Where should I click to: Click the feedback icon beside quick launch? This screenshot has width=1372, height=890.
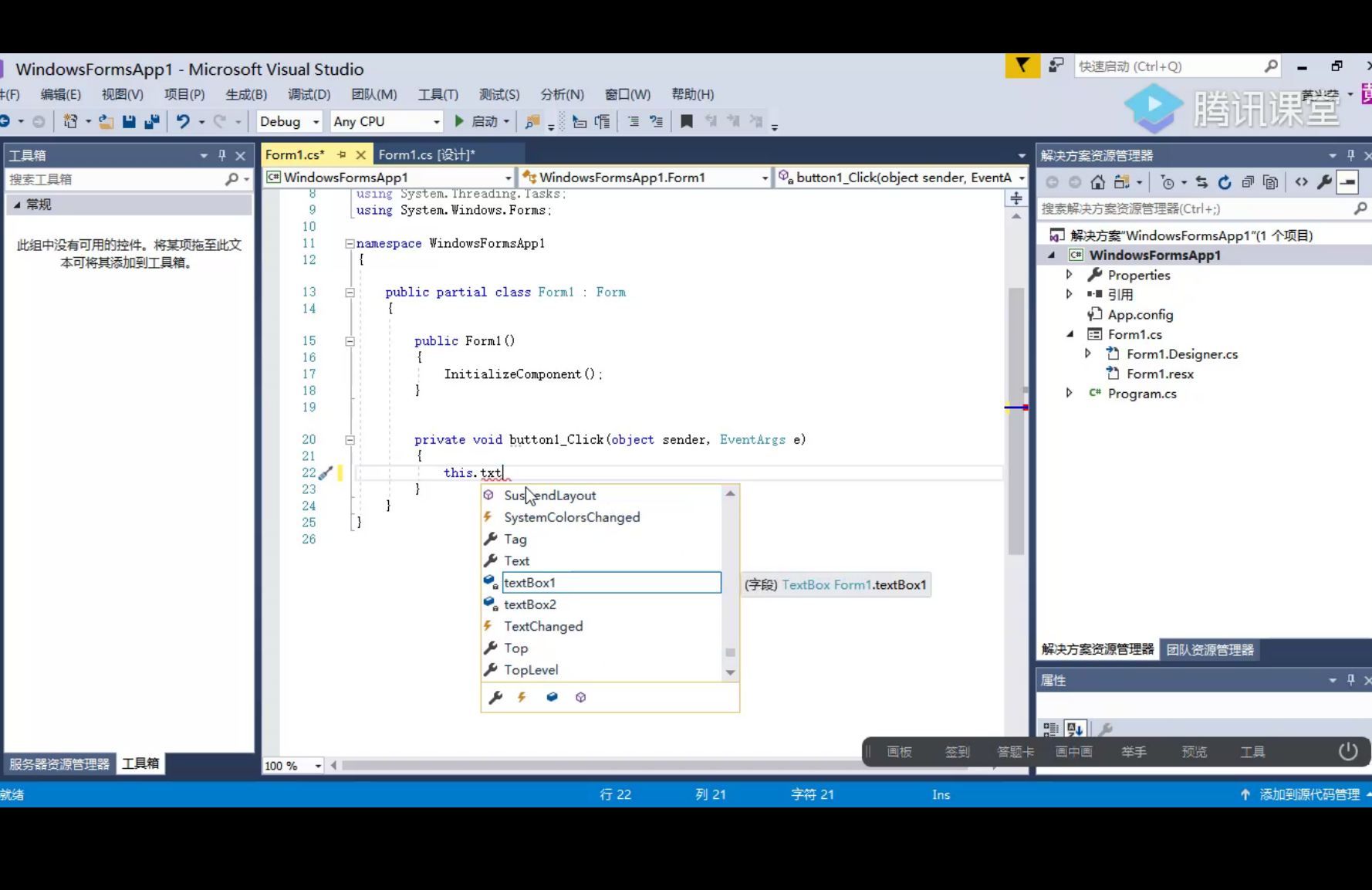(1056, 66)
